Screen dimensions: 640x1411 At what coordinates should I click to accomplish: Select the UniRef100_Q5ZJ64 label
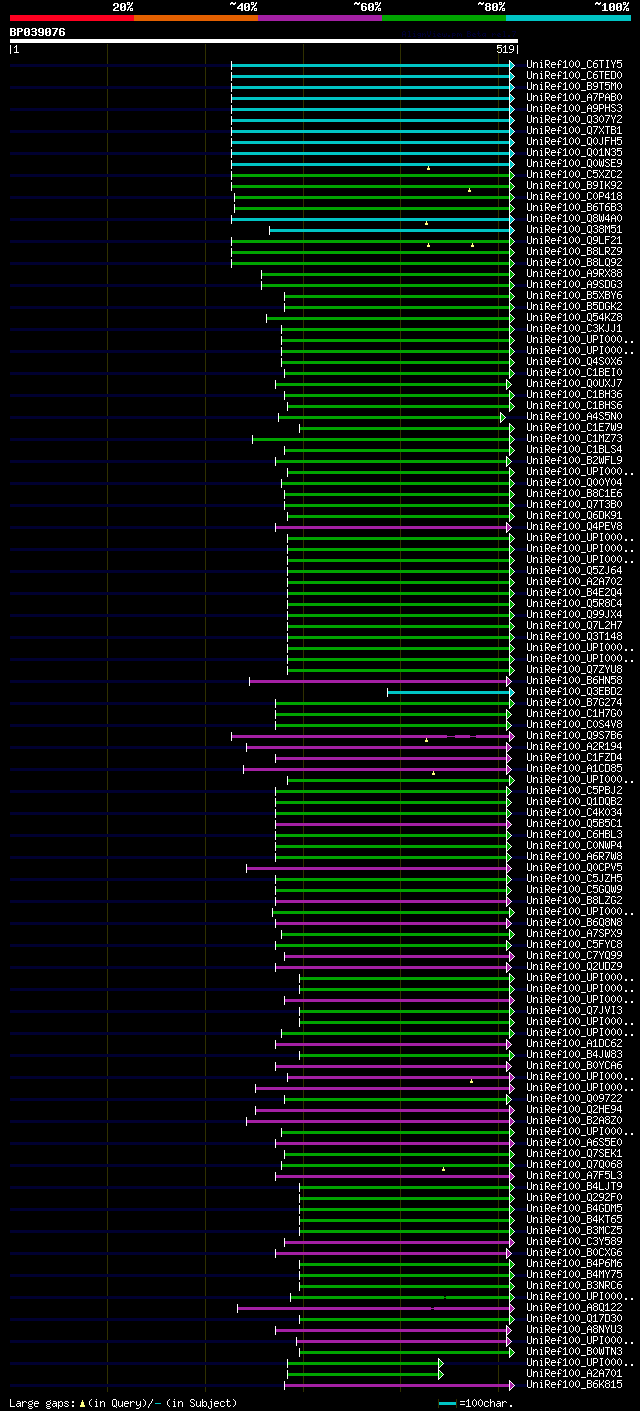point(575,570)
